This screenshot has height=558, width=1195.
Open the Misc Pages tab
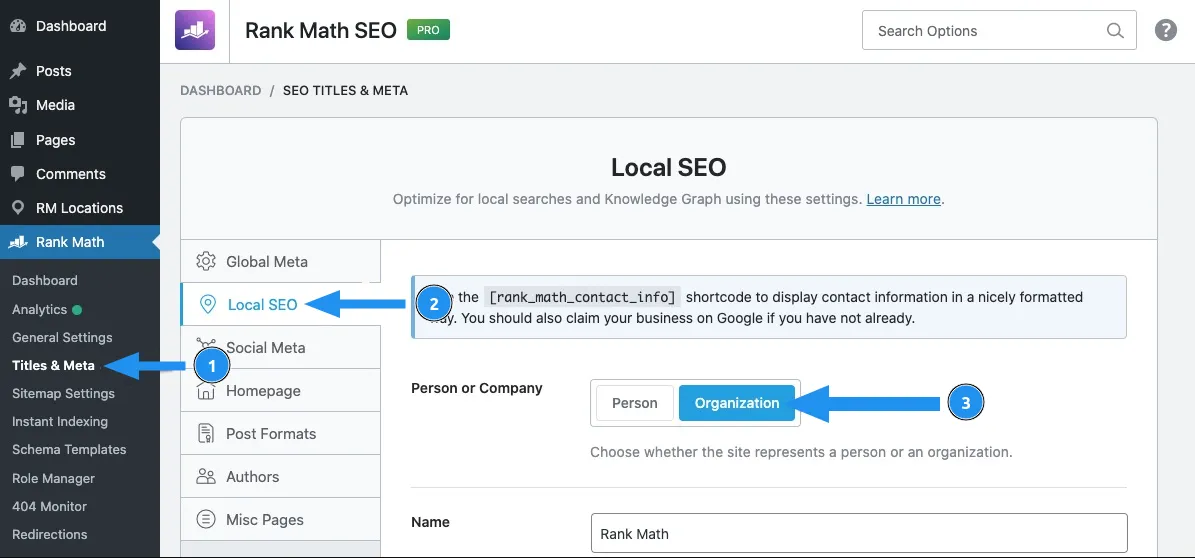(x=280, y=520)
